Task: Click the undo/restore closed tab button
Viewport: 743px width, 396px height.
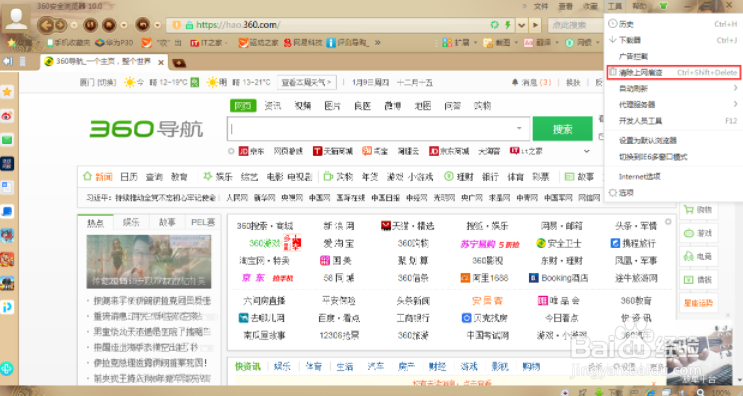Action: pyautogui.click(x=142, y=25)
